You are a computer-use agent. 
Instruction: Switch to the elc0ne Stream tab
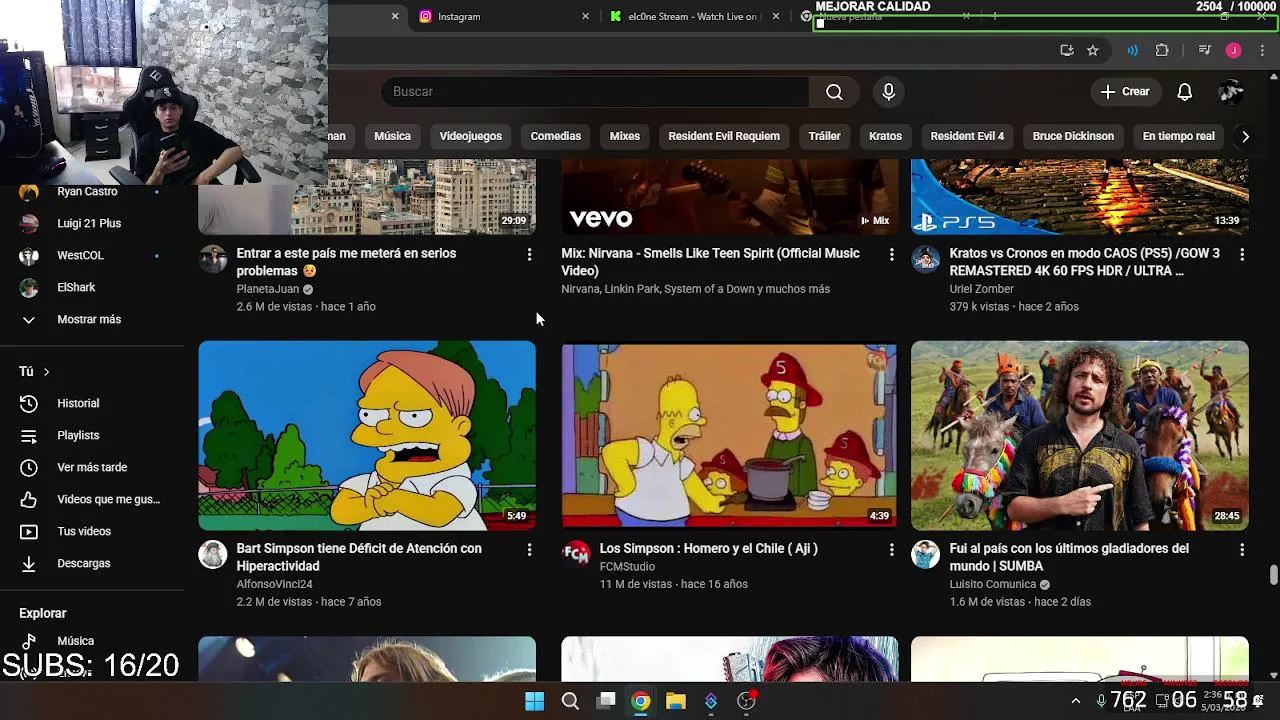692,16
